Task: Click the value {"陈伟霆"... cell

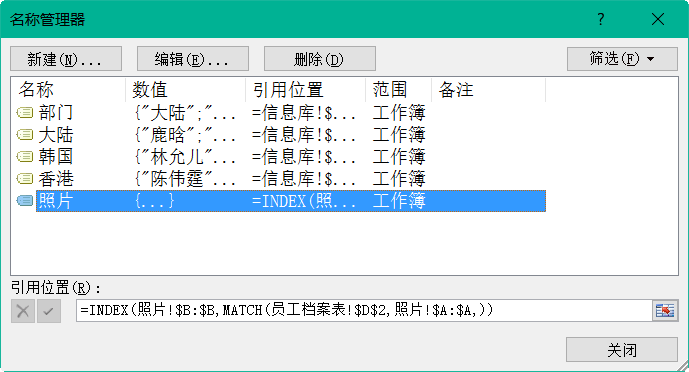Action: click(185, 179)
